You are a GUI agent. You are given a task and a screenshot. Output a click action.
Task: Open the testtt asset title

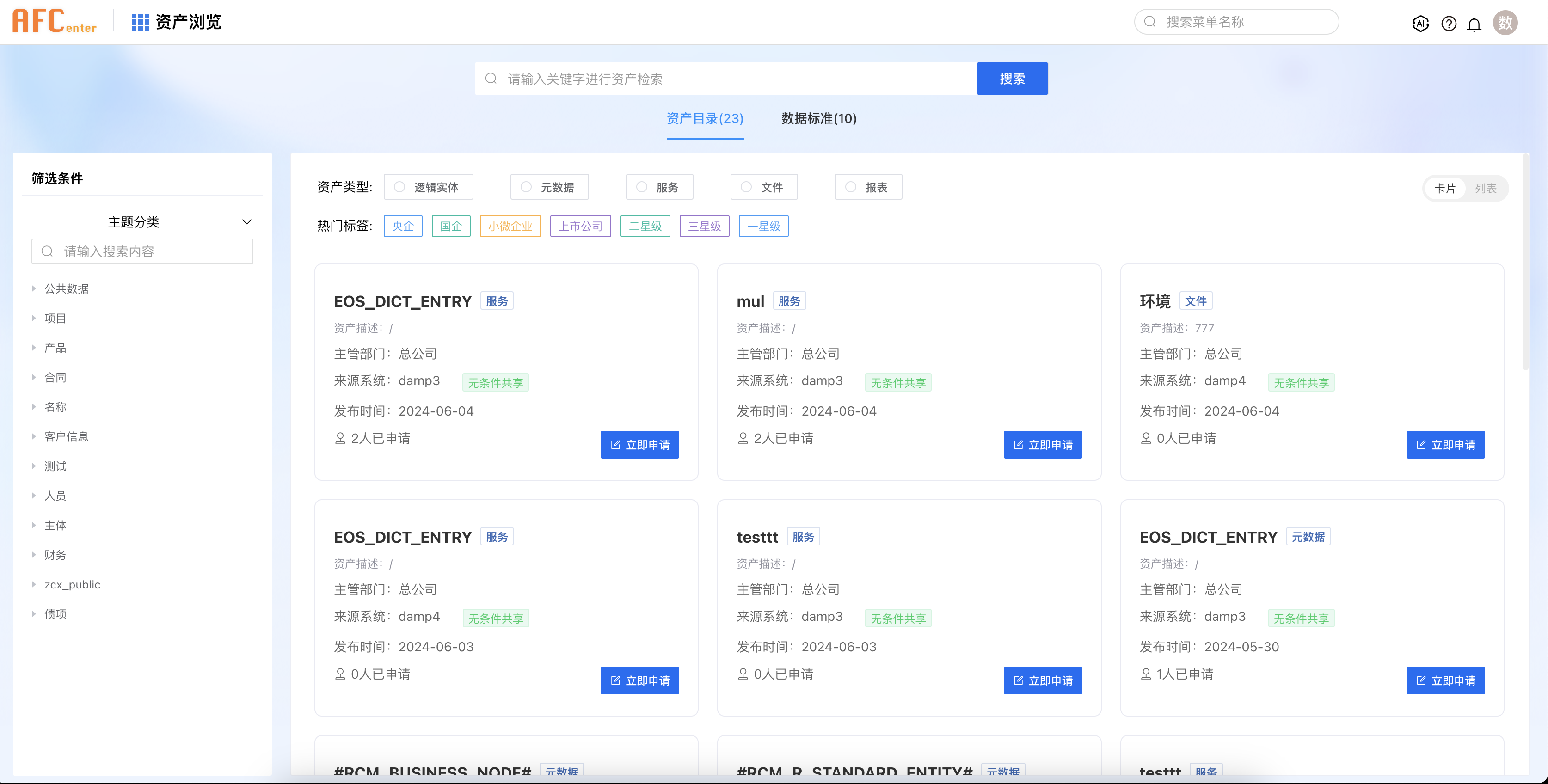(x=757, y=537)
